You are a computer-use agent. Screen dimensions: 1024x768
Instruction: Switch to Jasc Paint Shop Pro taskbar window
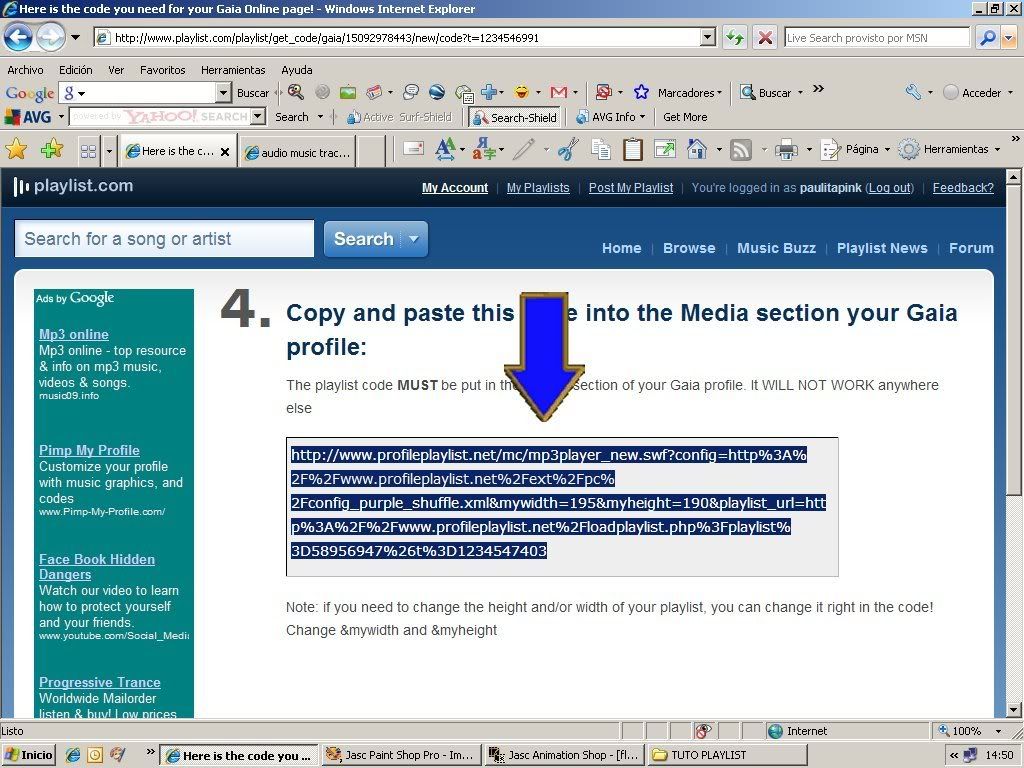(x=401, y=755)
